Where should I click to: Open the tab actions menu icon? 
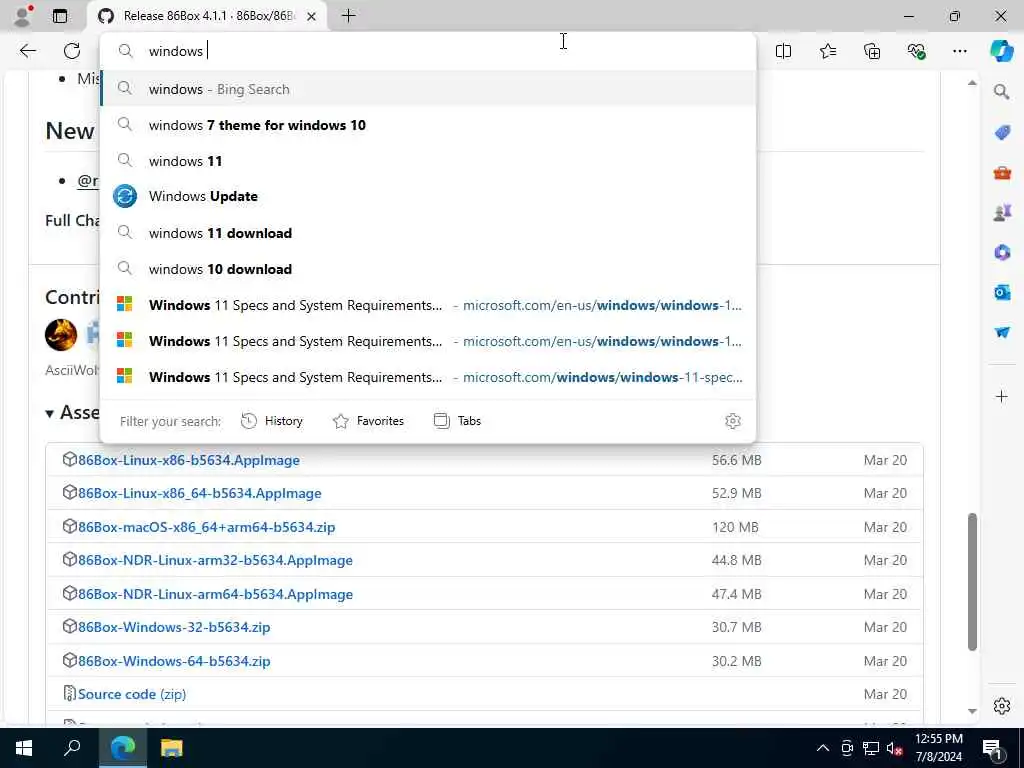[x=60, y=16]
